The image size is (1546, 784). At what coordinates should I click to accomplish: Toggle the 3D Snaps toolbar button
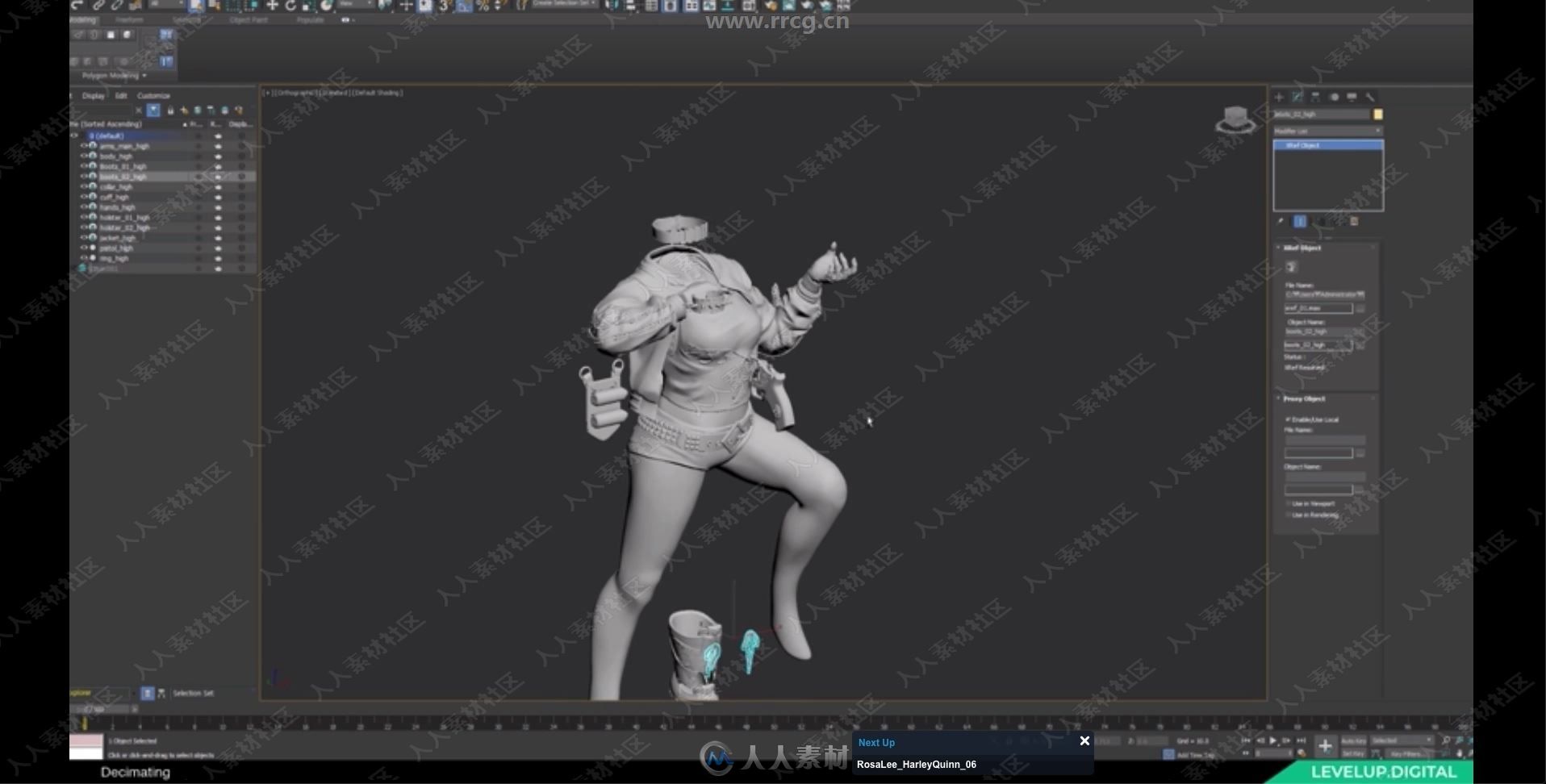(444, 5)
